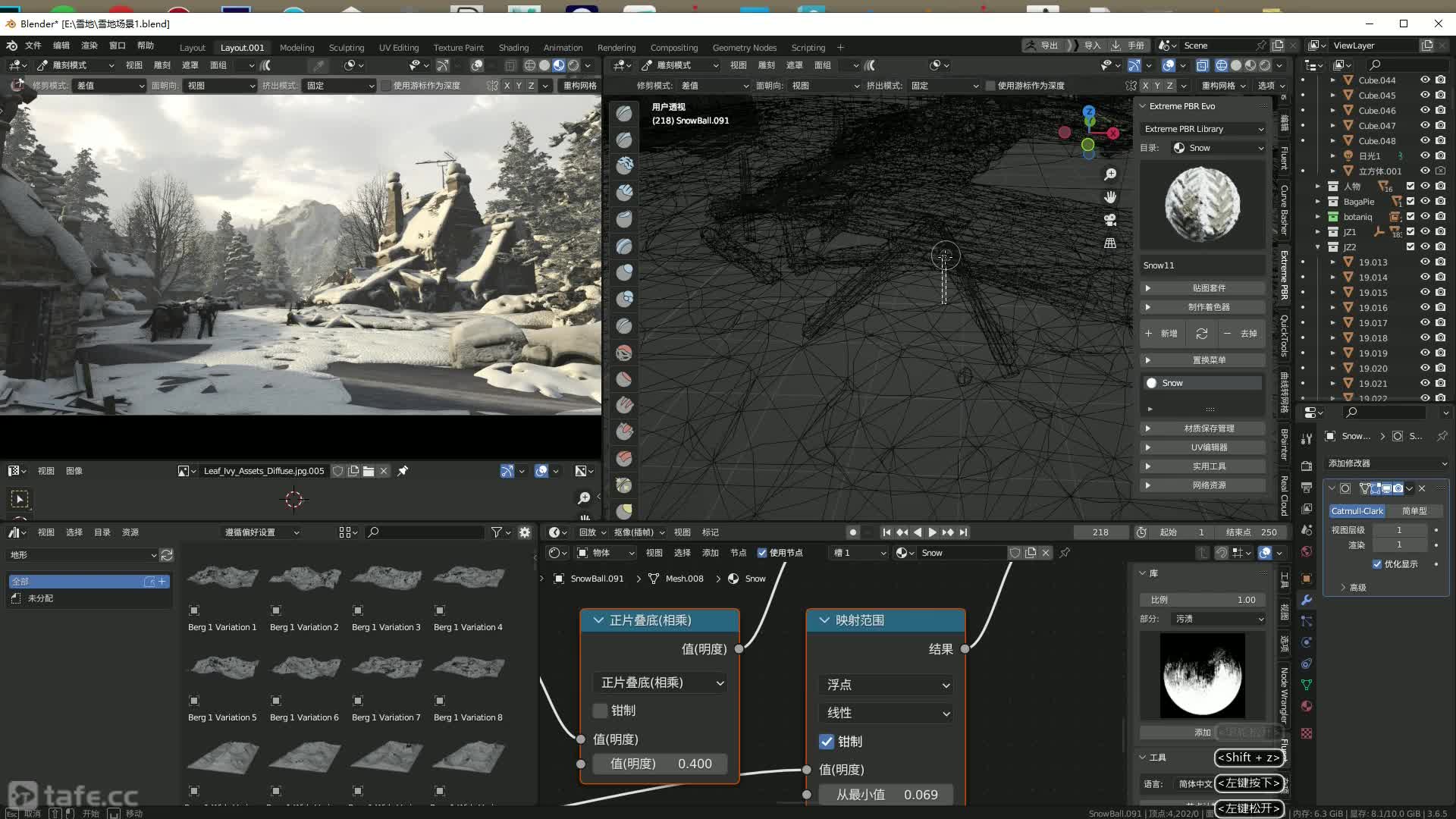
Task: Enable wireframe shading in right viewport
Action: coord(1222,65)
